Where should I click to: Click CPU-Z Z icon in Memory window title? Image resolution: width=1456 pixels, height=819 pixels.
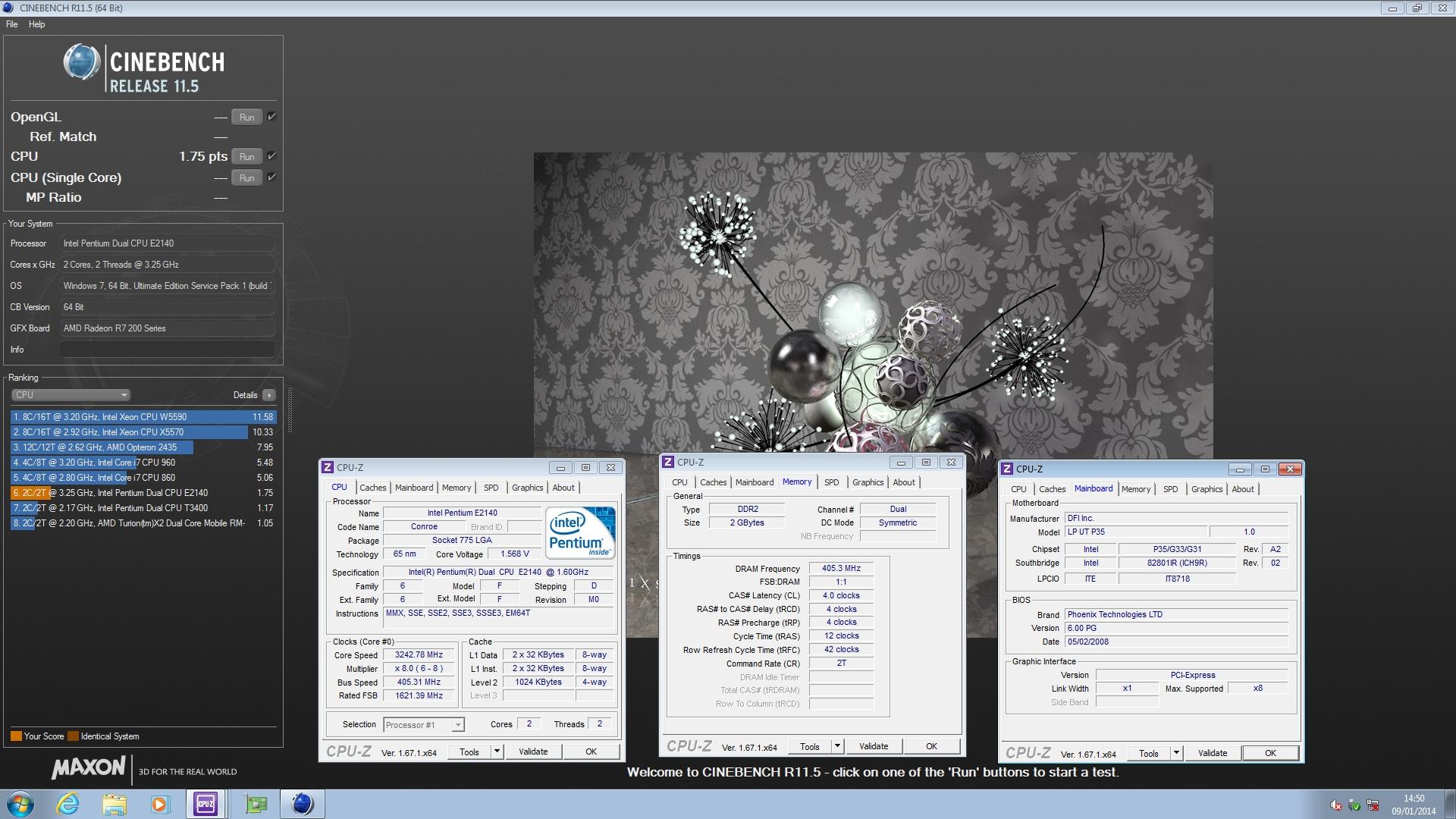click(x=668, y=462)
